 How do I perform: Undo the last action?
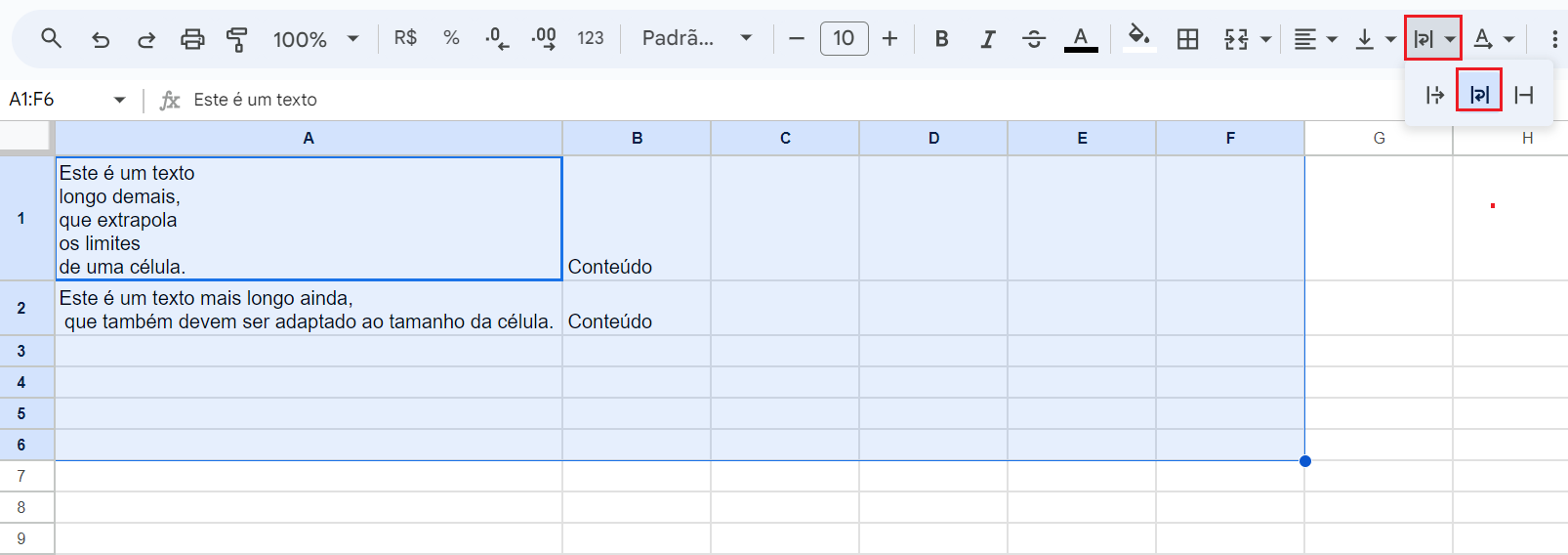100,39
